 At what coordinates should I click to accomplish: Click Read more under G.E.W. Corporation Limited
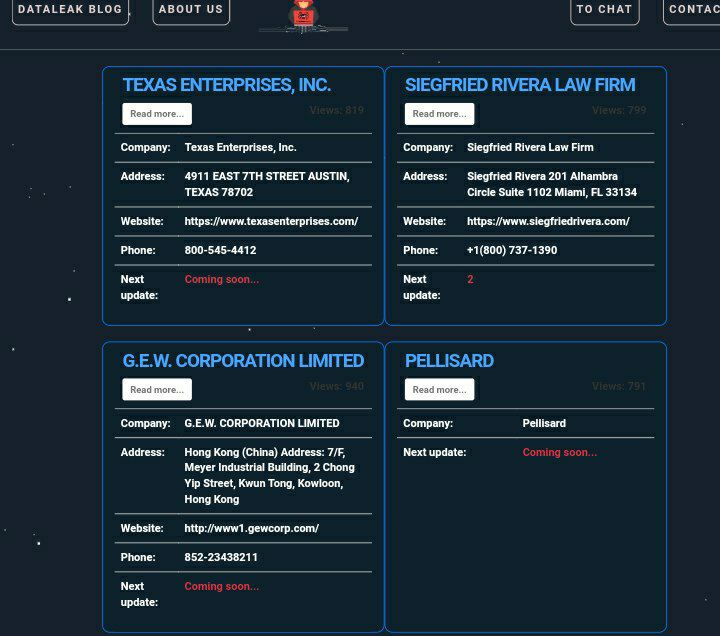157,389
